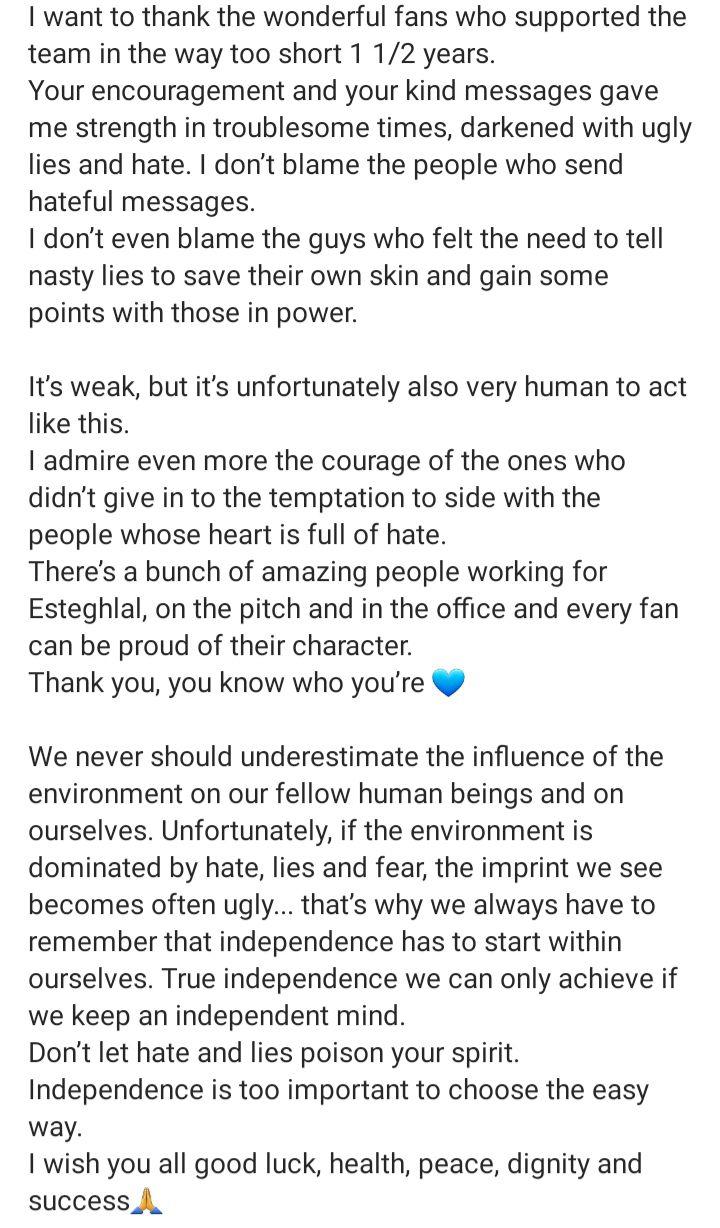Click the line starting "I admire even more"
Screen dimensions: 720x1228
(326, 461)
